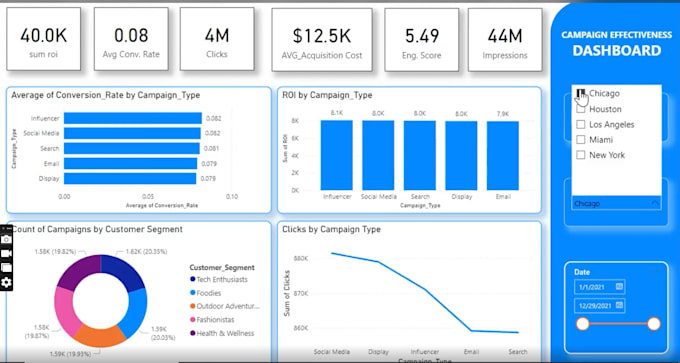Select Health & Wellness in the legend

tap(222, 333)
